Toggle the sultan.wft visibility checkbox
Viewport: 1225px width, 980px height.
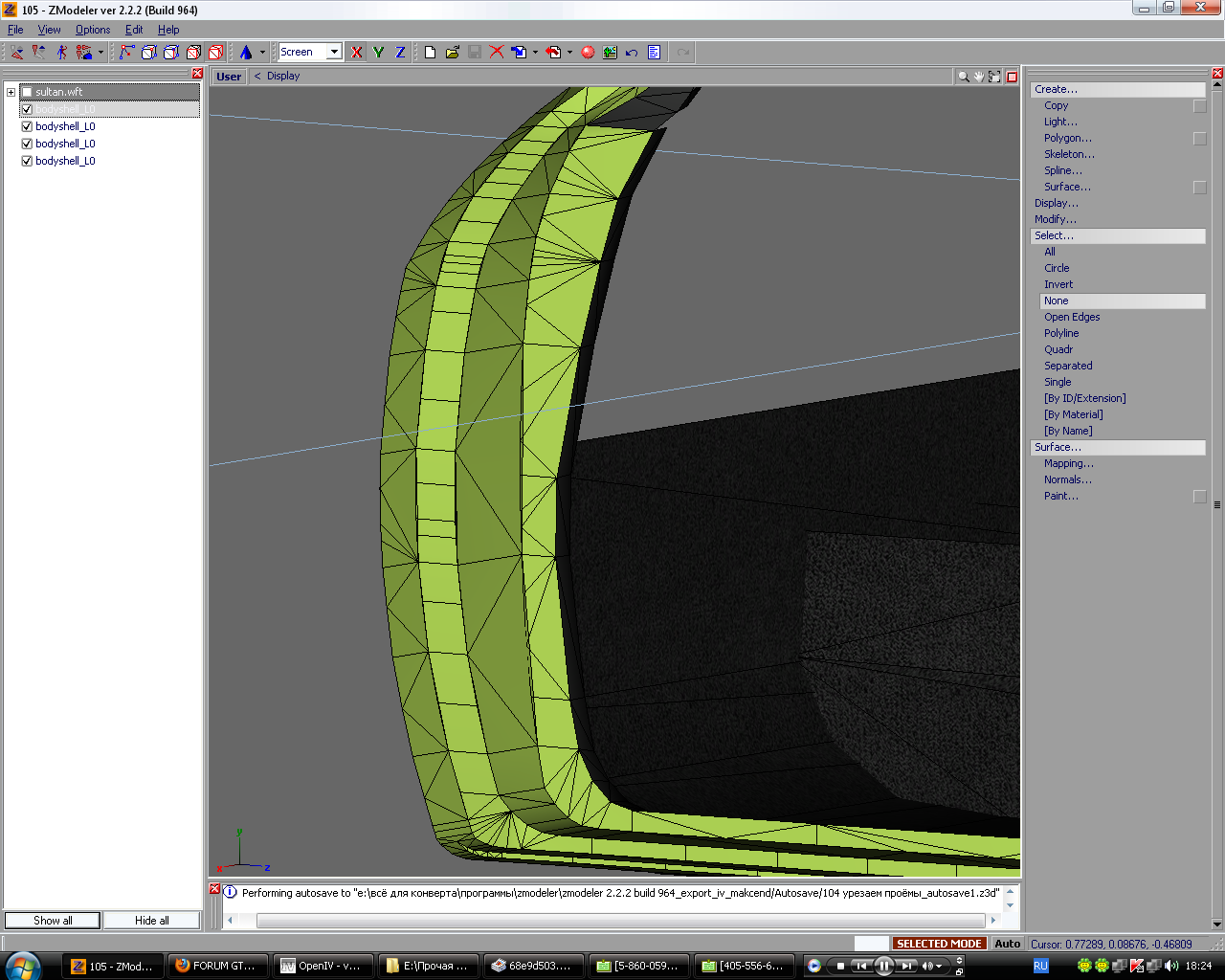pos(27,92)
